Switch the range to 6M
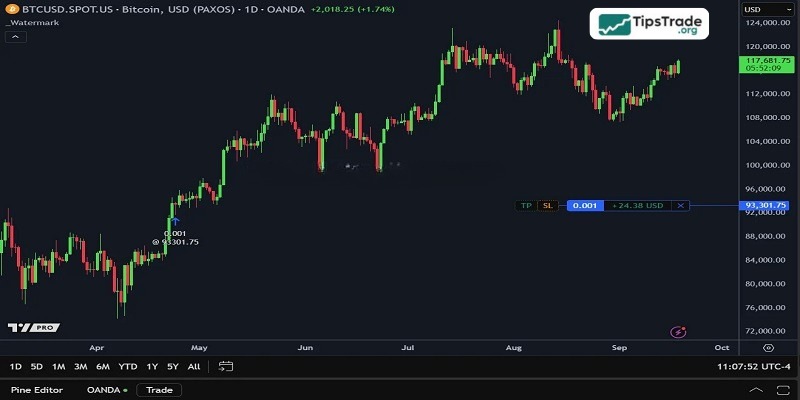 103,366
